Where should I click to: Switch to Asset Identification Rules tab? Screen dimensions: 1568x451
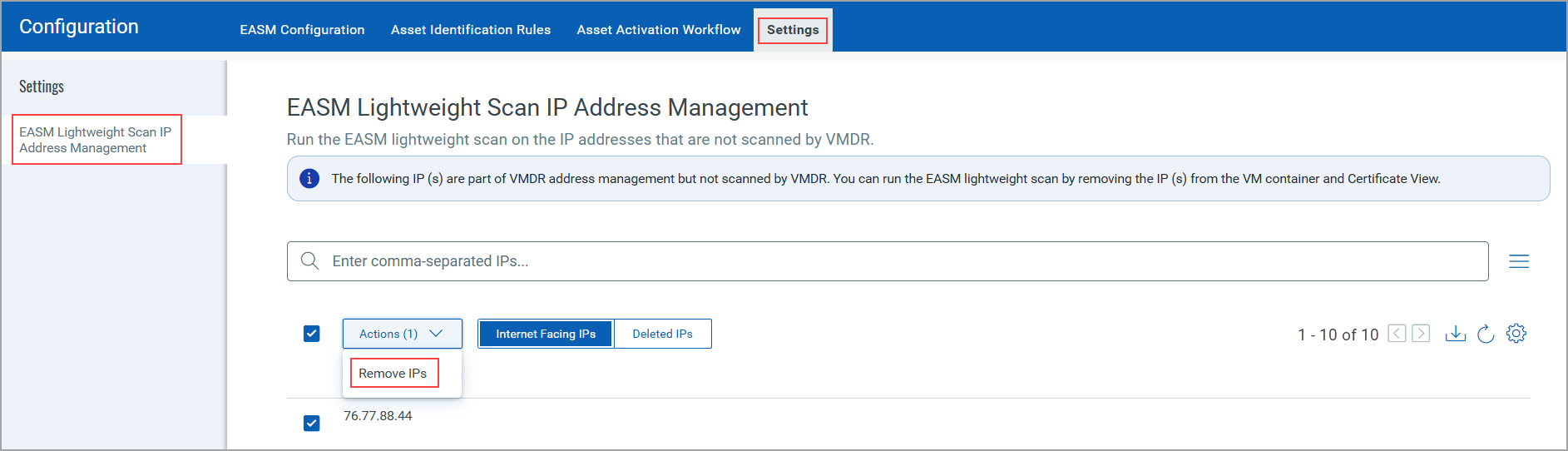[x=471, y=30]
